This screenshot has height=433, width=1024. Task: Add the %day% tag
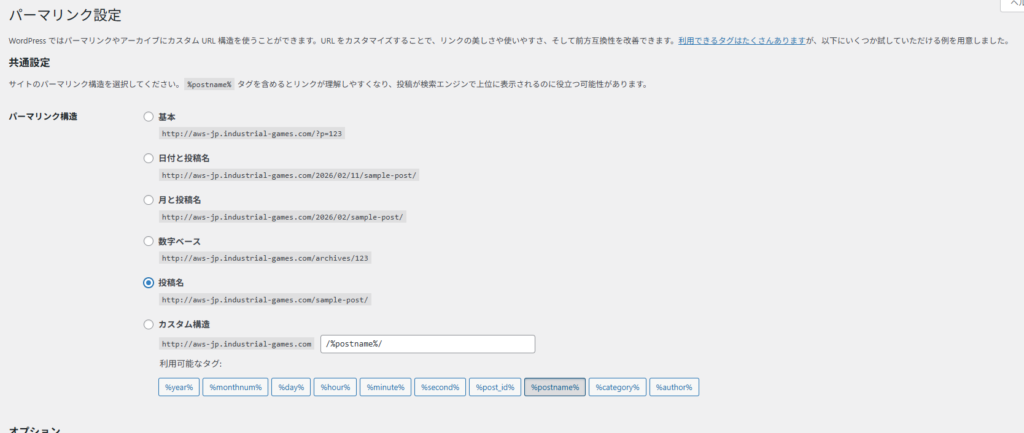click(x=291, y=387)
